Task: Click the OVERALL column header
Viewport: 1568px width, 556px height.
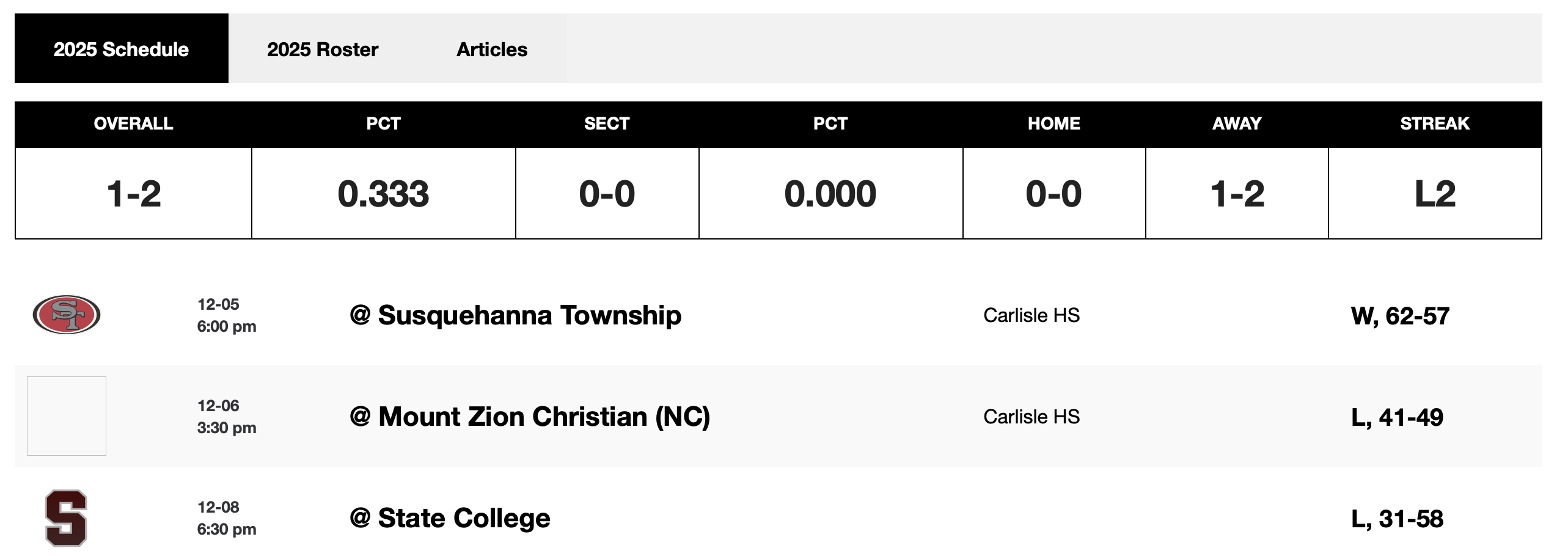Action: click(133, 123)
